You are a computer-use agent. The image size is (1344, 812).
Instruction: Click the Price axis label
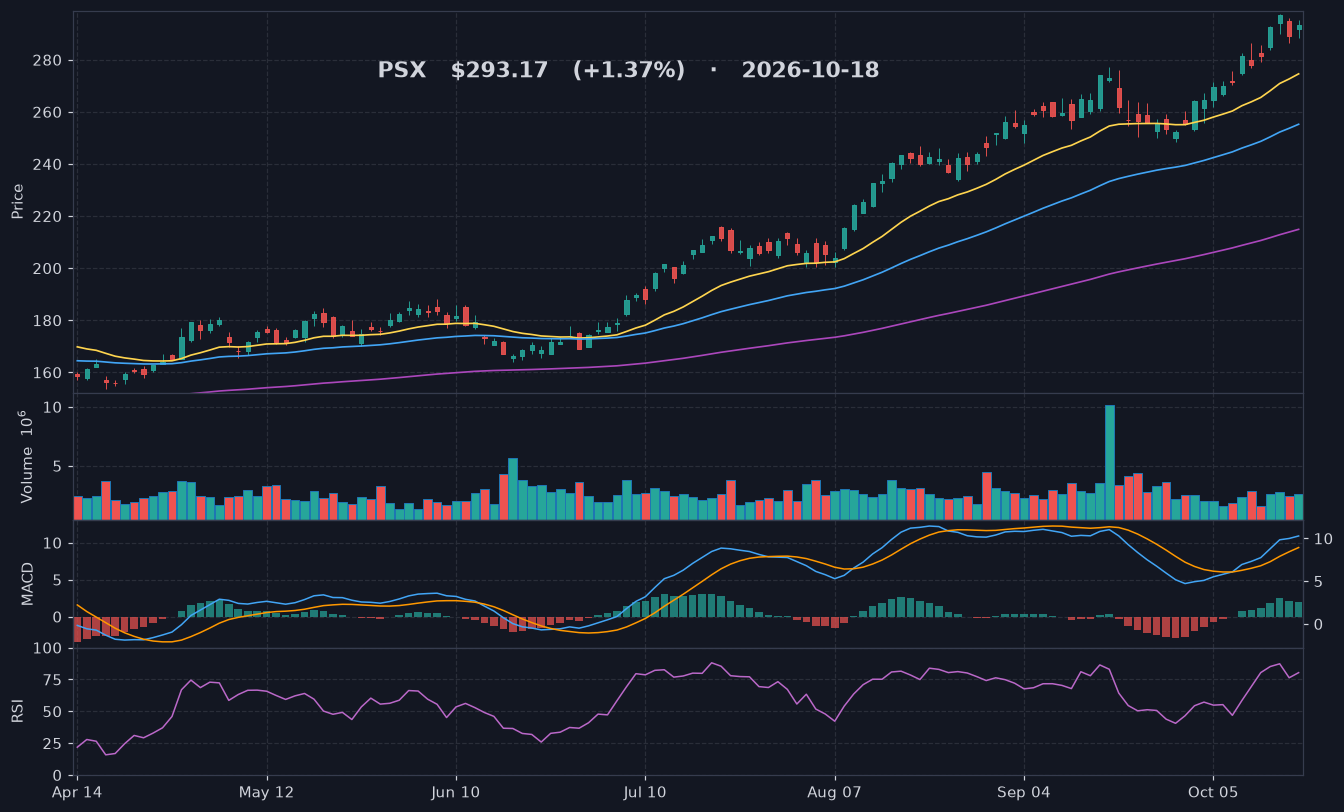[x=18, y=201]
